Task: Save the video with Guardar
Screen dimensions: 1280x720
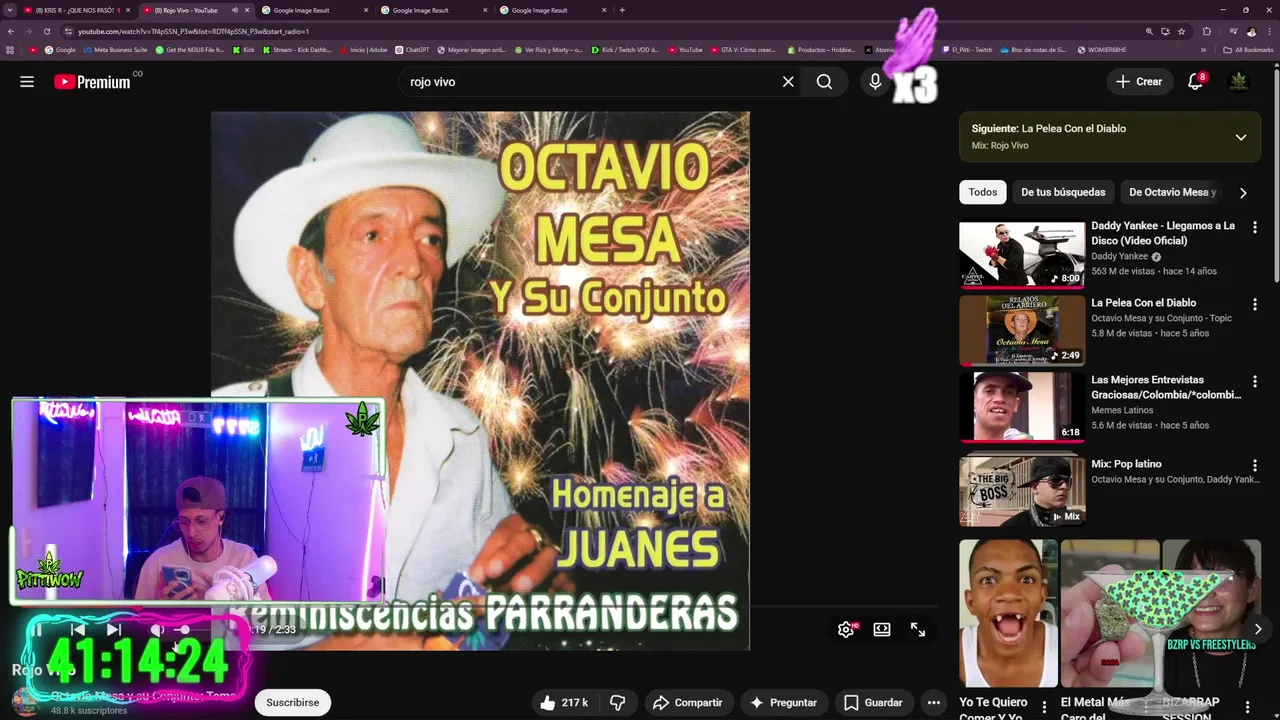Action: [x=873, y=703]
